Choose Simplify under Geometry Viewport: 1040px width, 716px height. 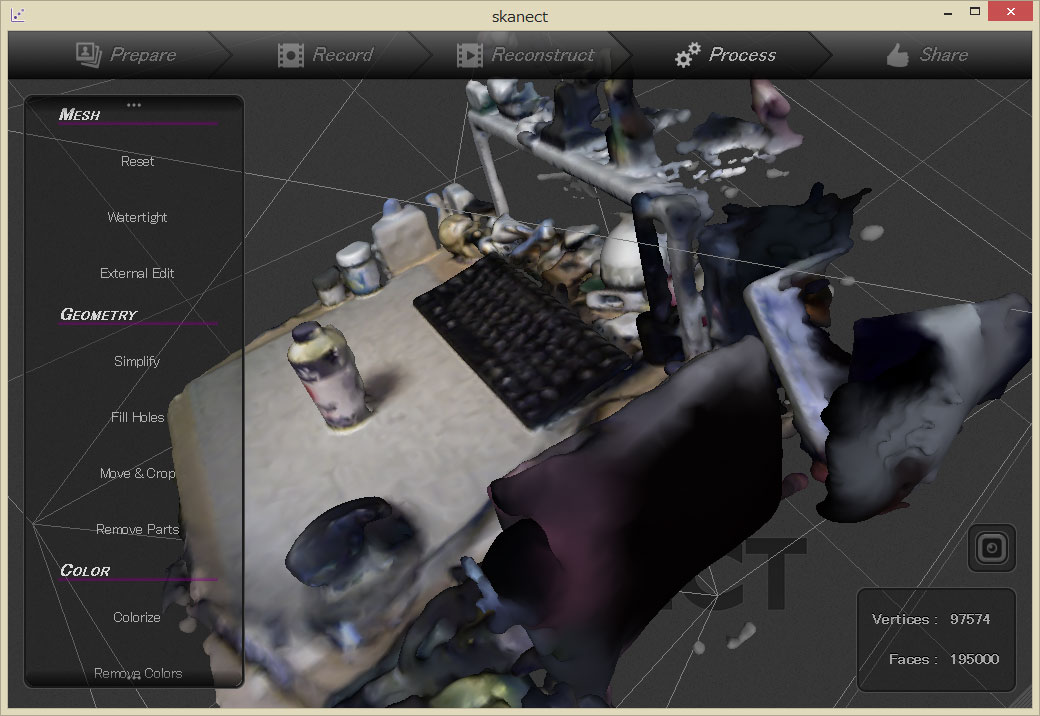(137, 361)
